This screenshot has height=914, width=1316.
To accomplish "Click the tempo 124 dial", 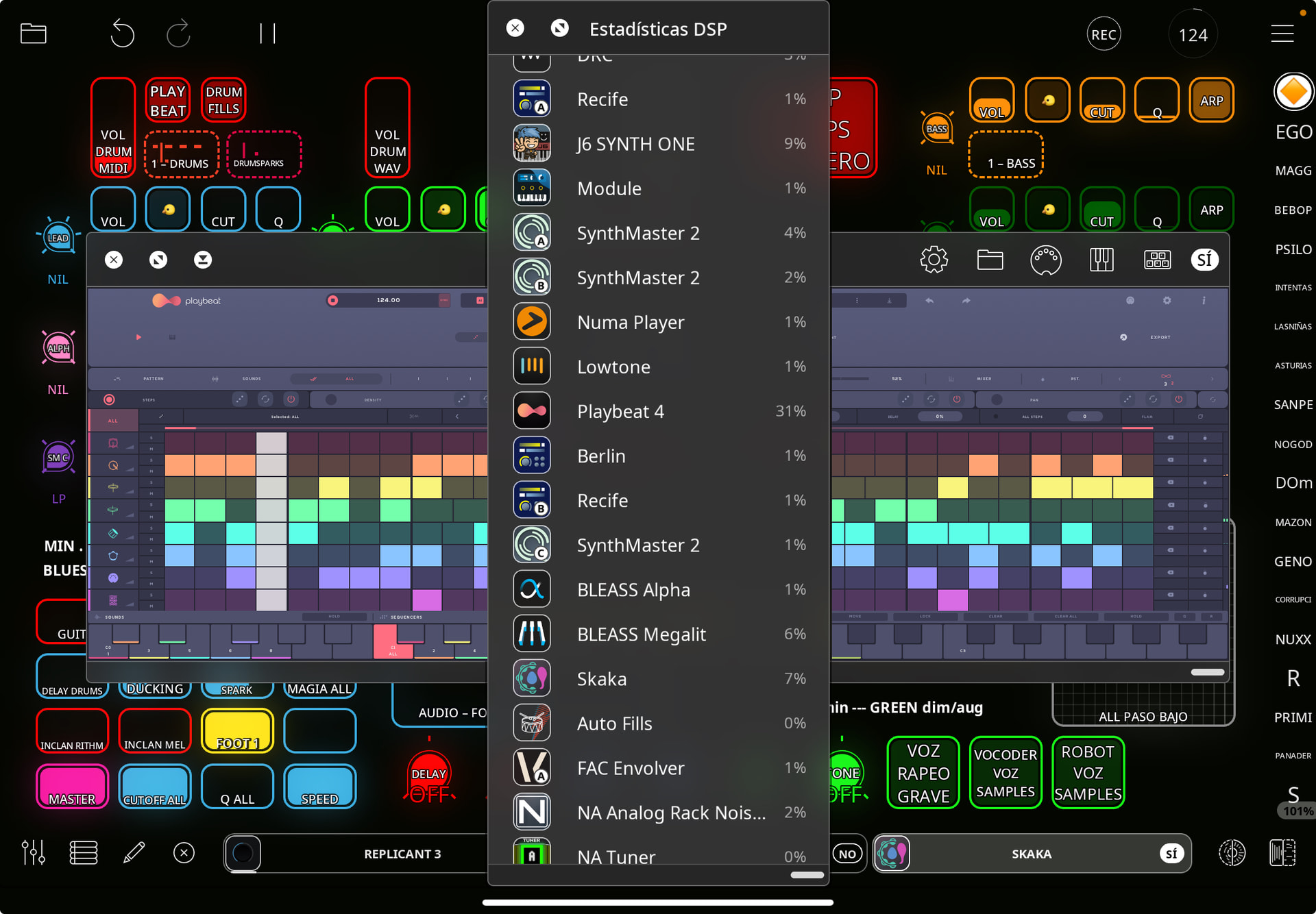I will (1193, 34).
